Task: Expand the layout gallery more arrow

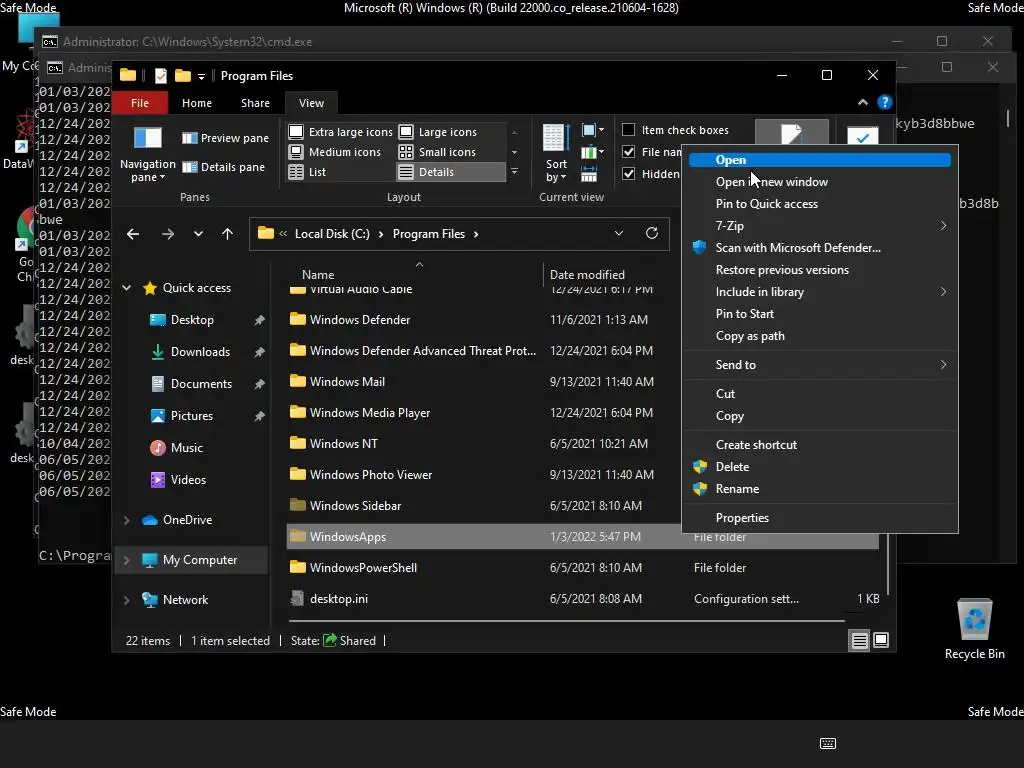Action: coord(515,172)
